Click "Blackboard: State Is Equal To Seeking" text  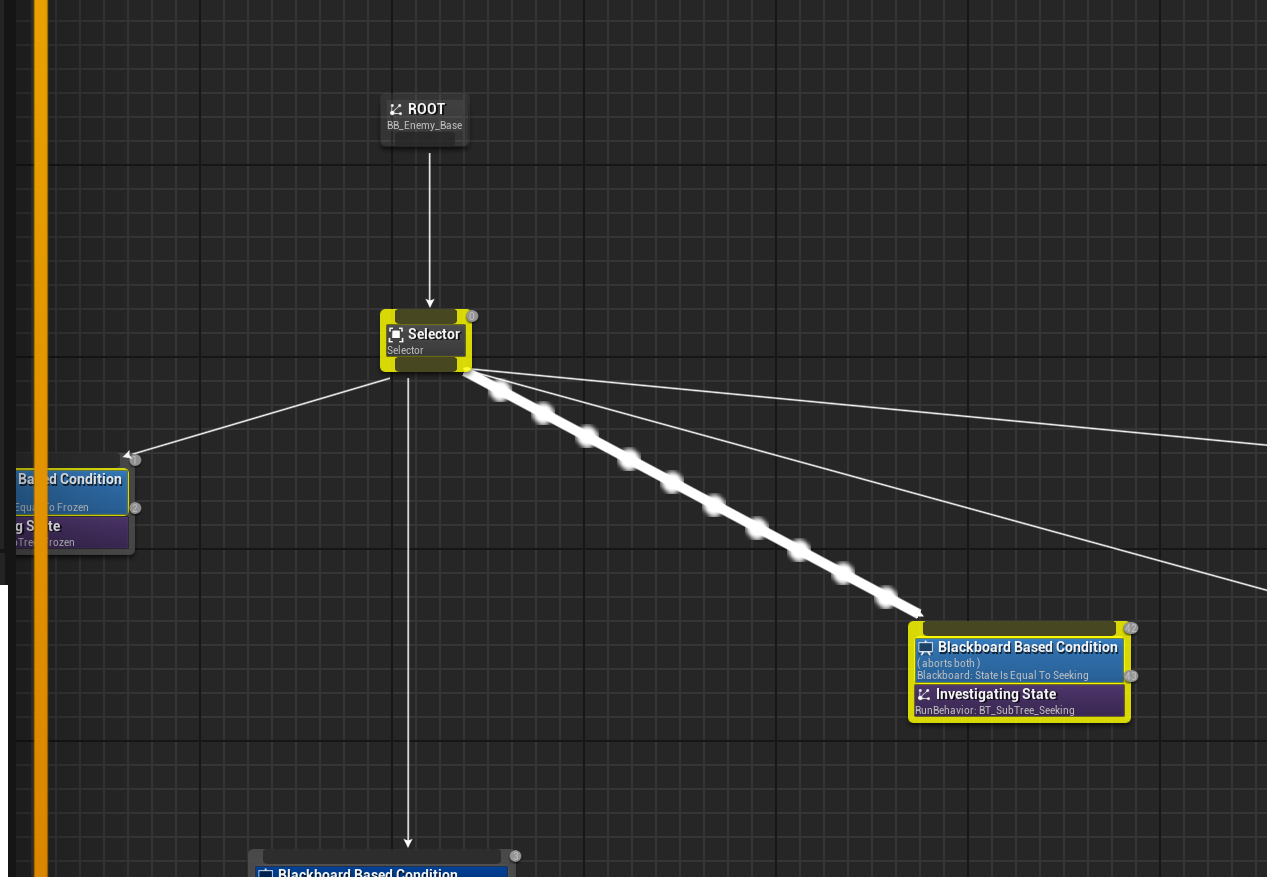pyautogui.click(x=1002, y=675)
